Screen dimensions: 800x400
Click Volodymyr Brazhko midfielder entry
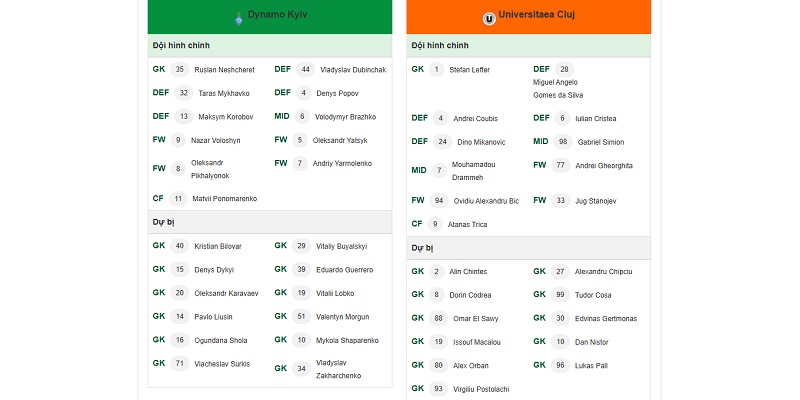[x=345, y=117]
